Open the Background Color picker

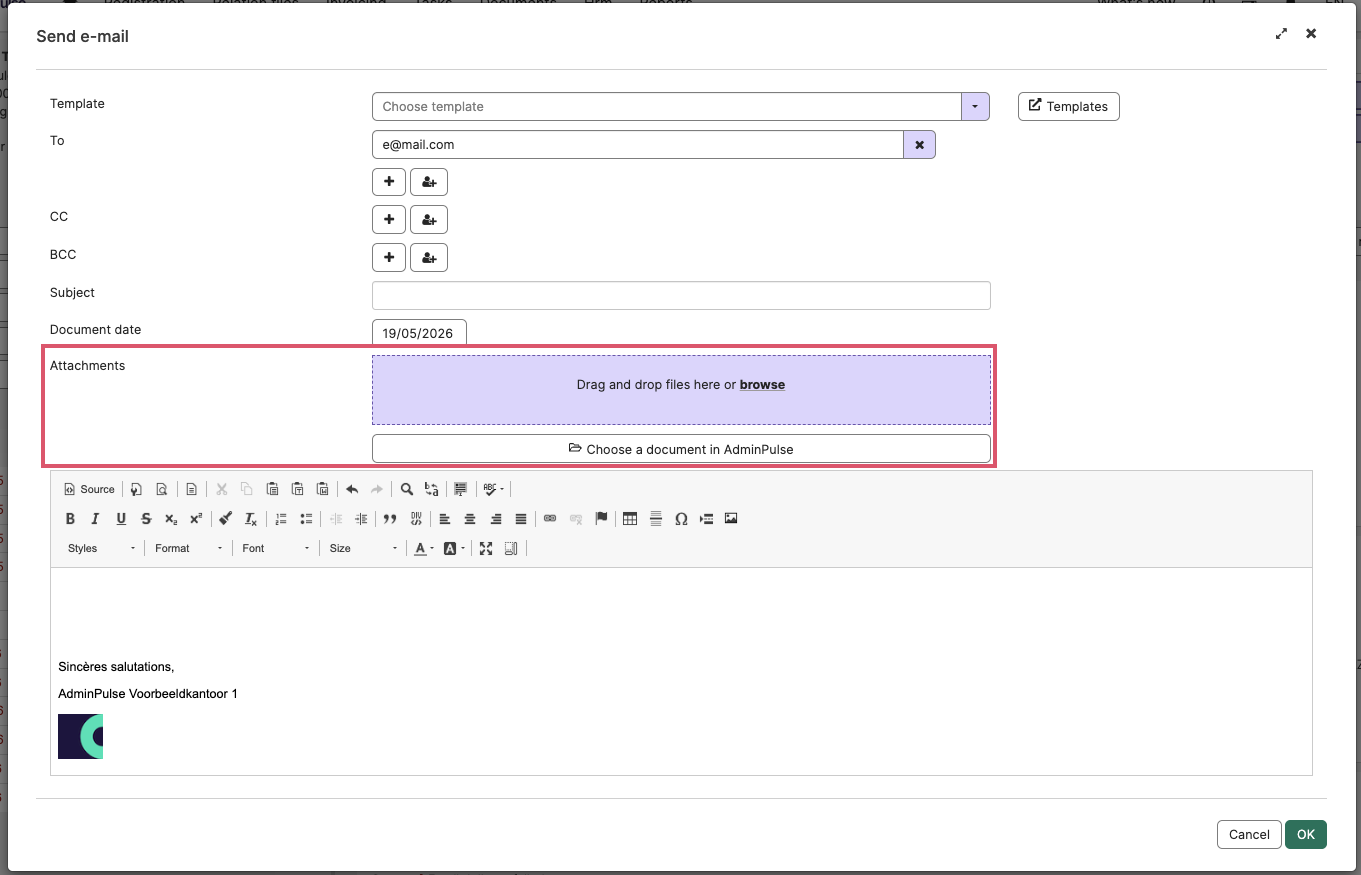point(453,548)
